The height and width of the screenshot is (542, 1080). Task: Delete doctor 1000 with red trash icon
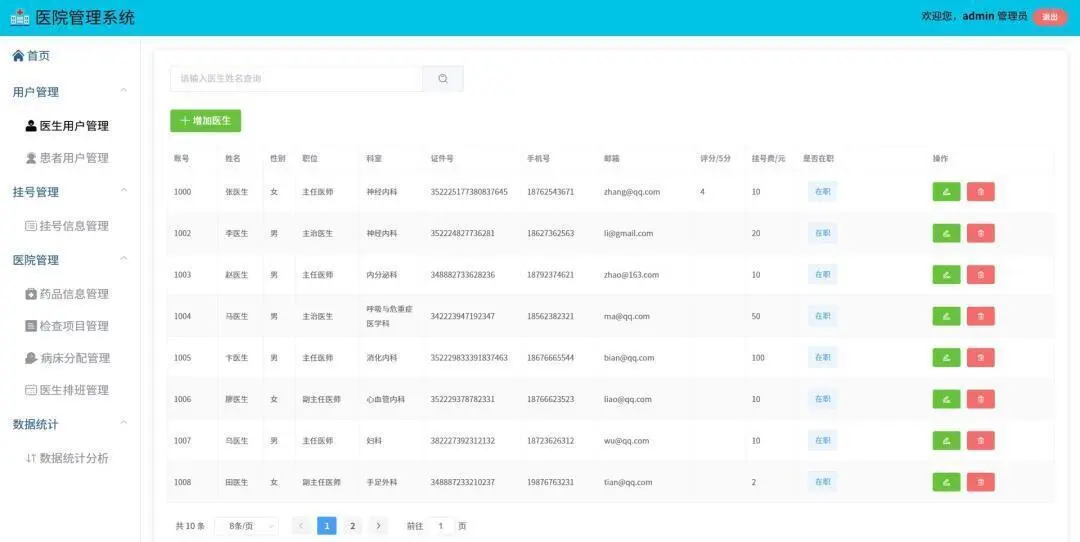coord(981,191)
